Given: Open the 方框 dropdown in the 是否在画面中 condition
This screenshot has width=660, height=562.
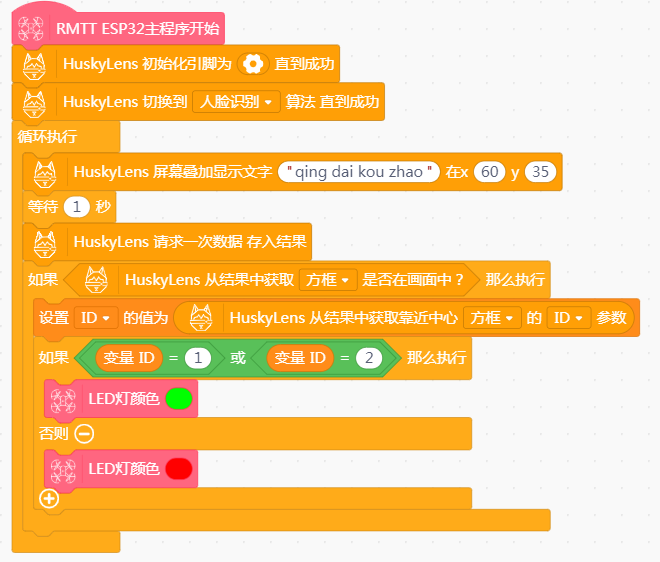Looking at the screenshot, I should point(328,280).
